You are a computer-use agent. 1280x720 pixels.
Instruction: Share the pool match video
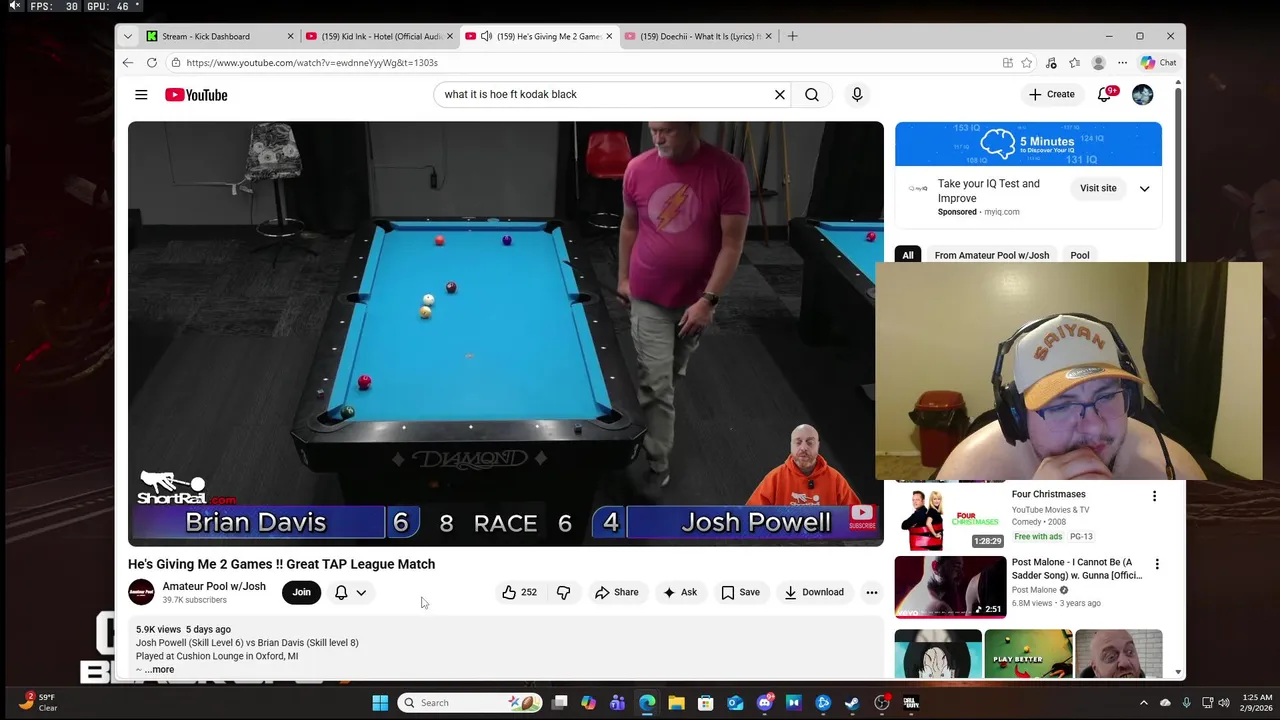(x=616, y=592)
